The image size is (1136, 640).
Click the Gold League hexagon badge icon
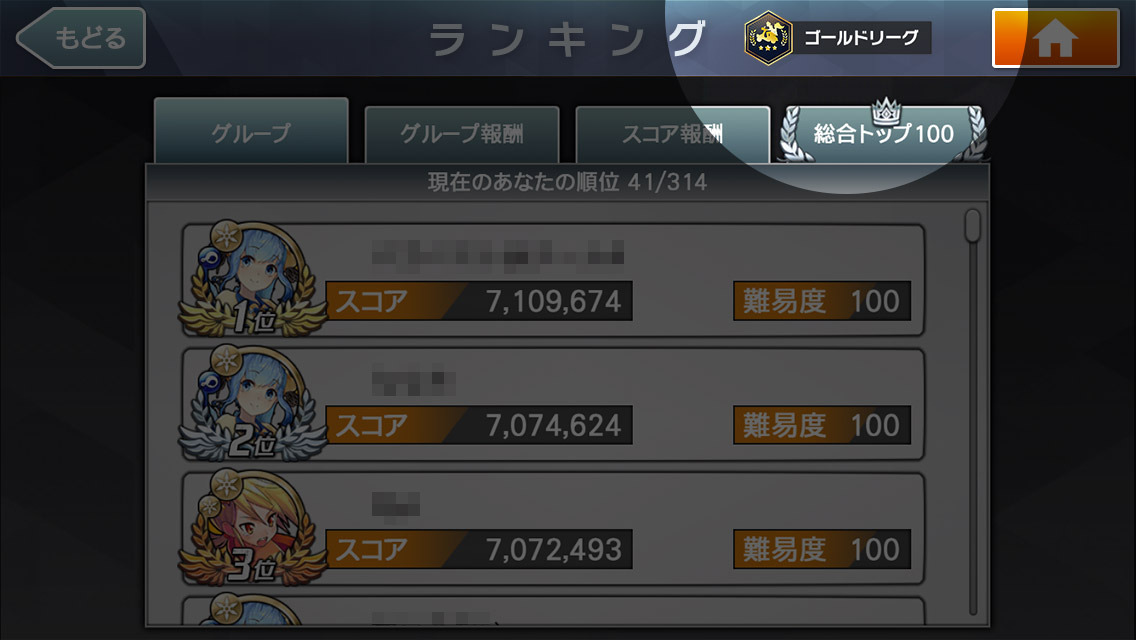pyautogui.click(x=768, y=38)
